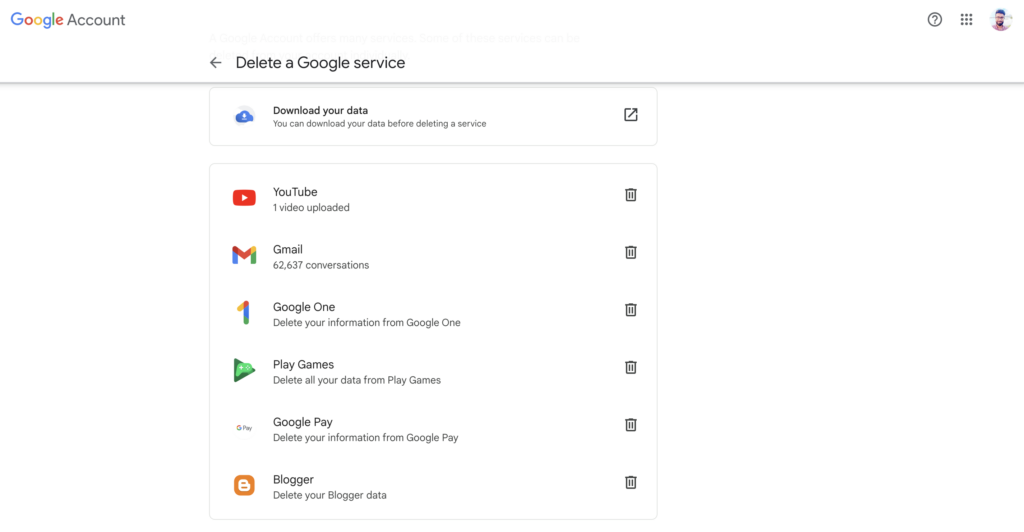Click the Google One logo icon
Image resolution: width=1024 pixels, height=532 pixels.
click(x=244, y=312)
